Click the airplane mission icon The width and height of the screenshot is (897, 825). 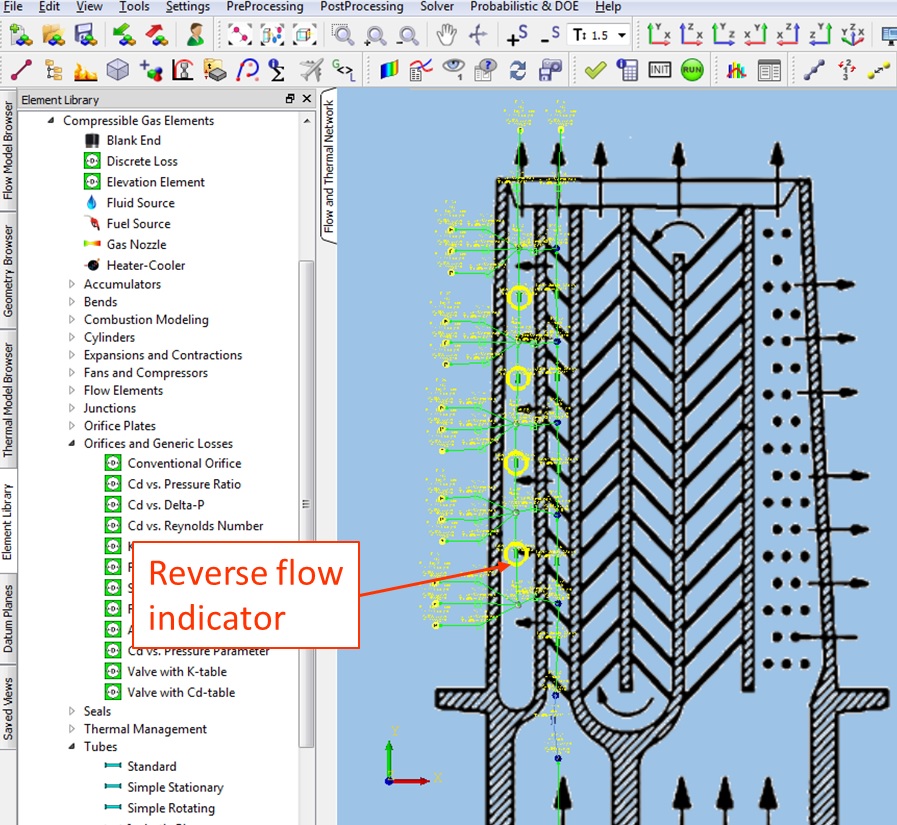311,70
